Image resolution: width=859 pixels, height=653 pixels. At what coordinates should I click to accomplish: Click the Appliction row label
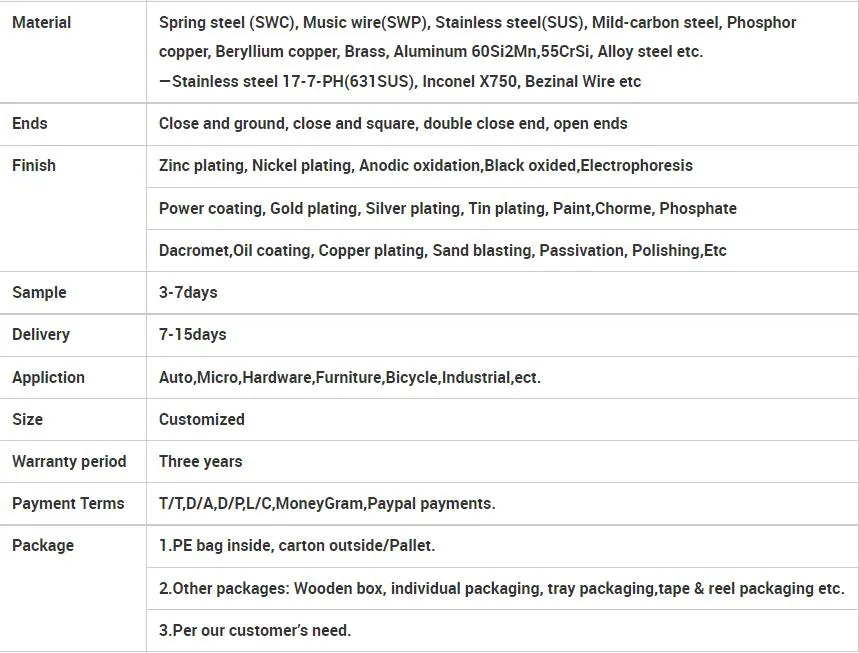point(48,378)
